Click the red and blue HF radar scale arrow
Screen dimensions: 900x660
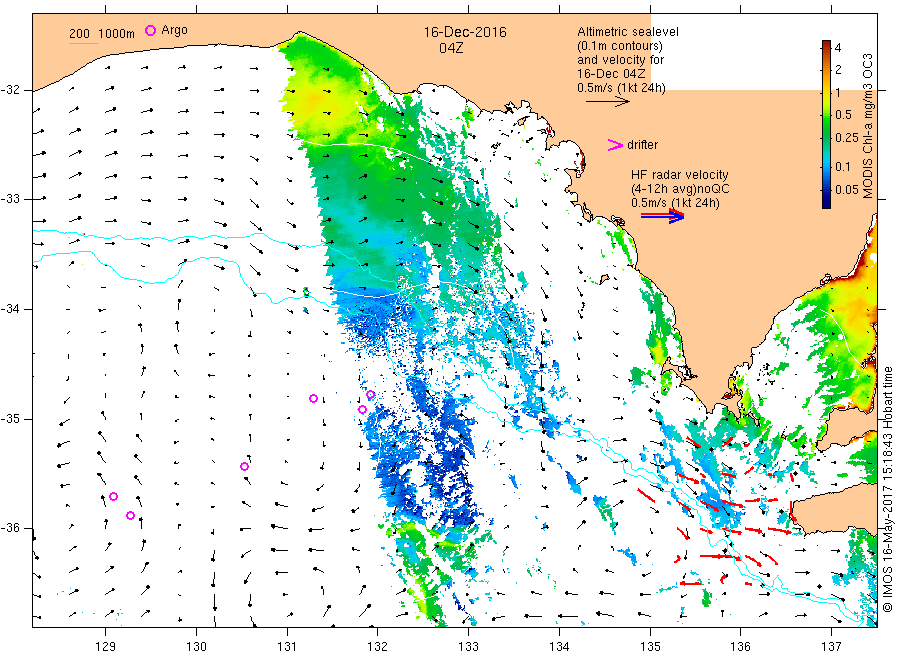[662, 216]
